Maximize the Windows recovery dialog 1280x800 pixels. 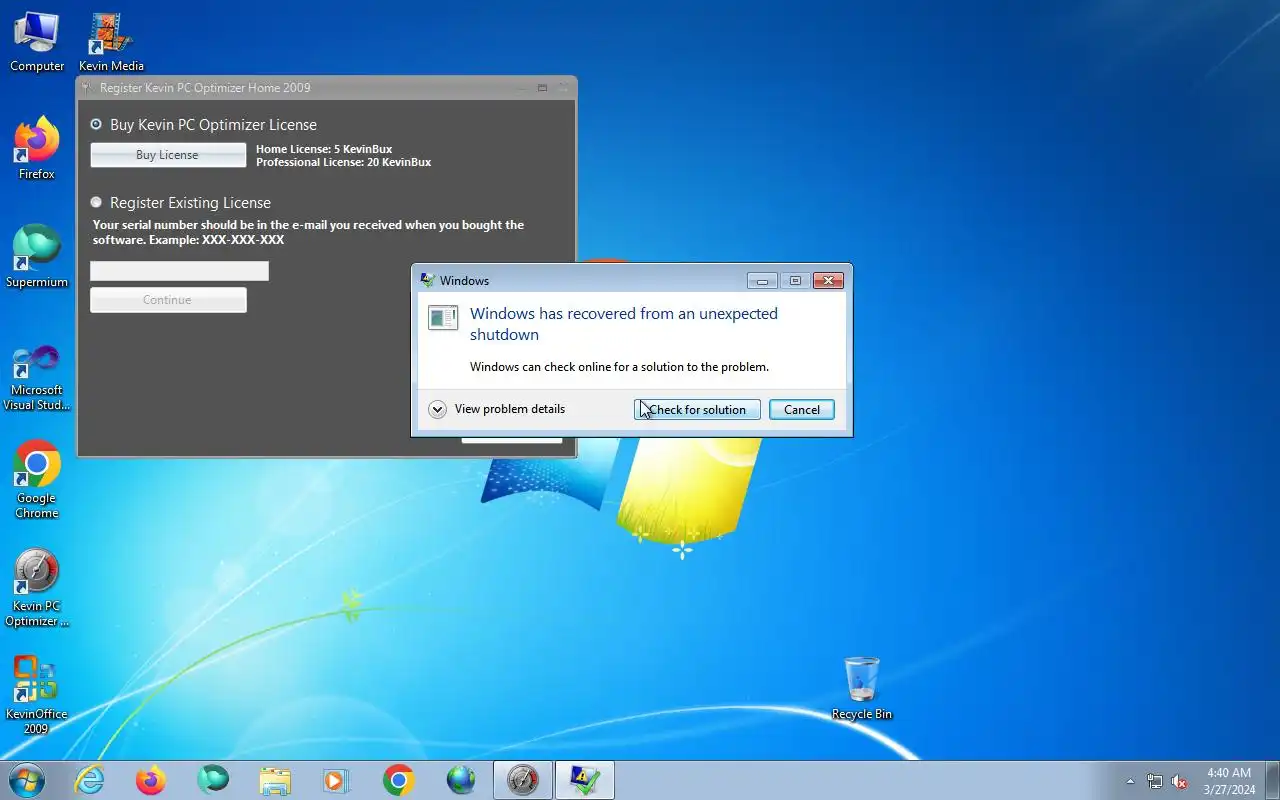pyautogui.click(x=795, y=281)
